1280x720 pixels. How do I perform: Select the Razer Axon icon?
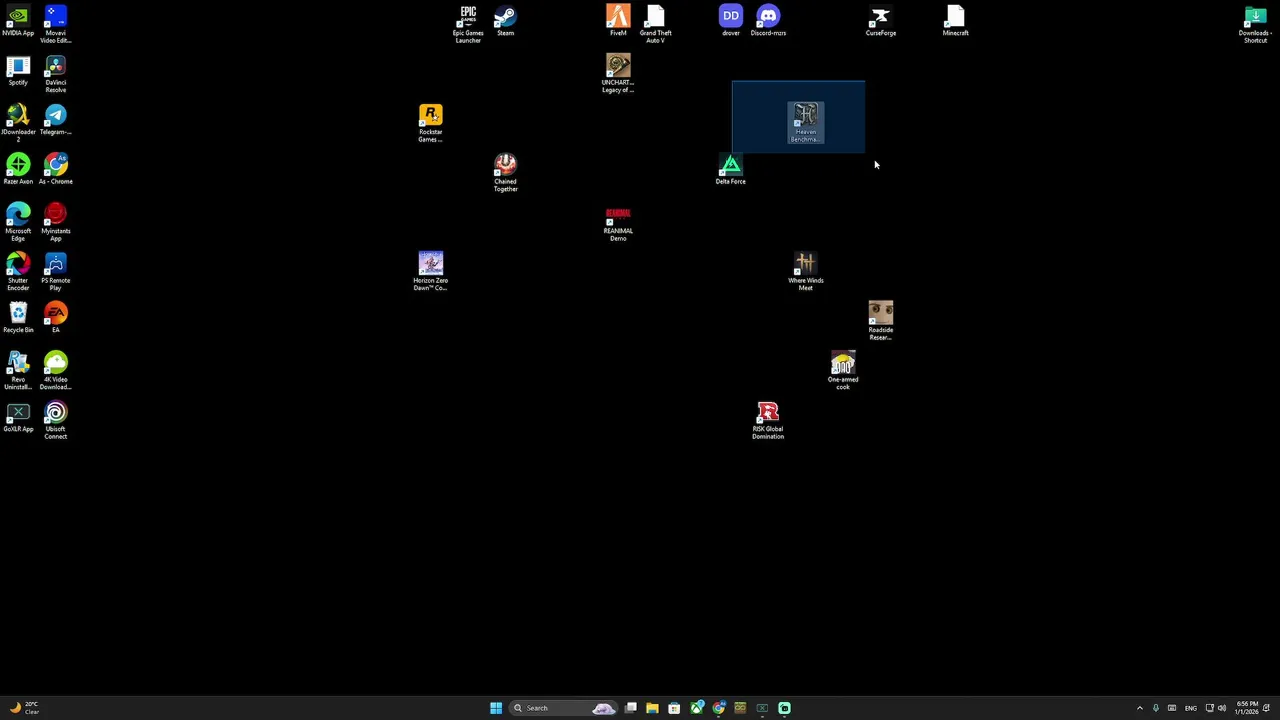tap(18, 170)
